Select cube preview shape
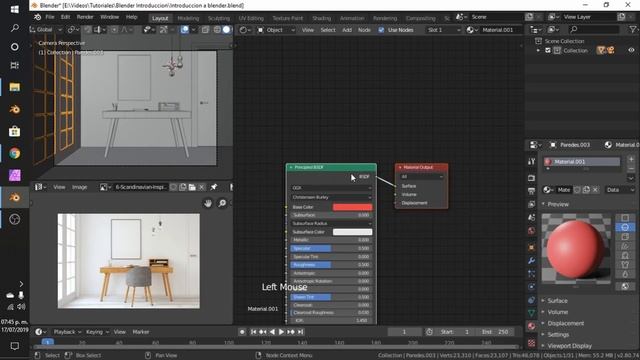The height and width of the screenshot is (360, 640). (x=625, y=237)
